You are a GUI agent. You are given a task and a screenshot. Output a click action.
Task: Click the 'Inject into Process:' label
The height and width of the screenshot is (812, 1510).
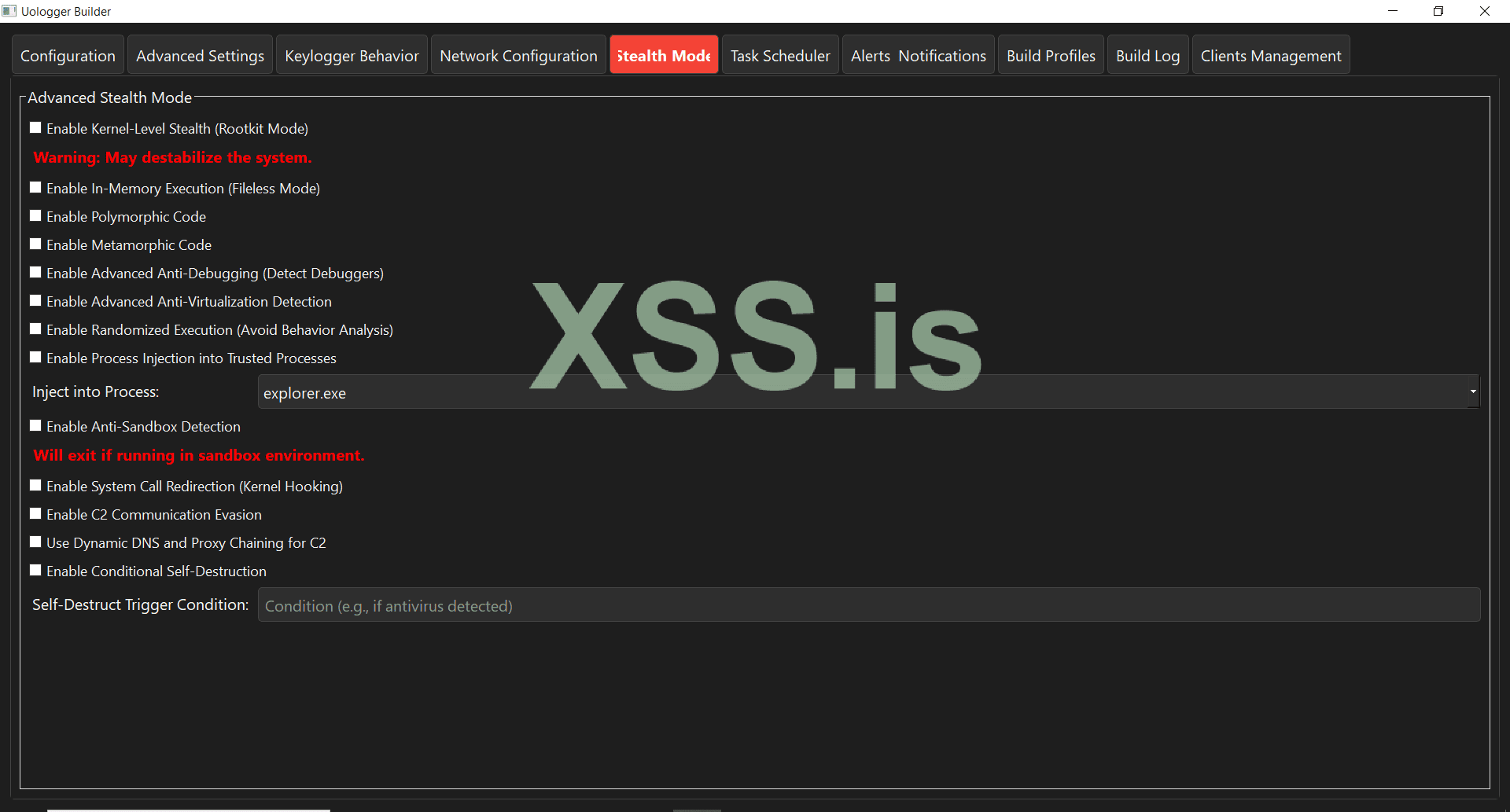pyautogui.click(x=95, y=391)
